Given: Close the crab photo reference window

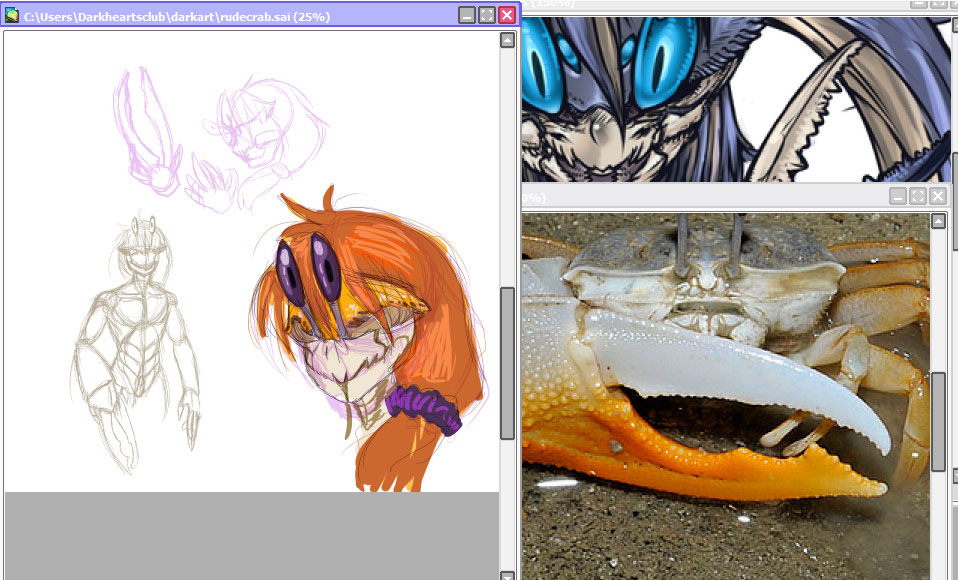Looking at the screenshot, I should point(938,196).
